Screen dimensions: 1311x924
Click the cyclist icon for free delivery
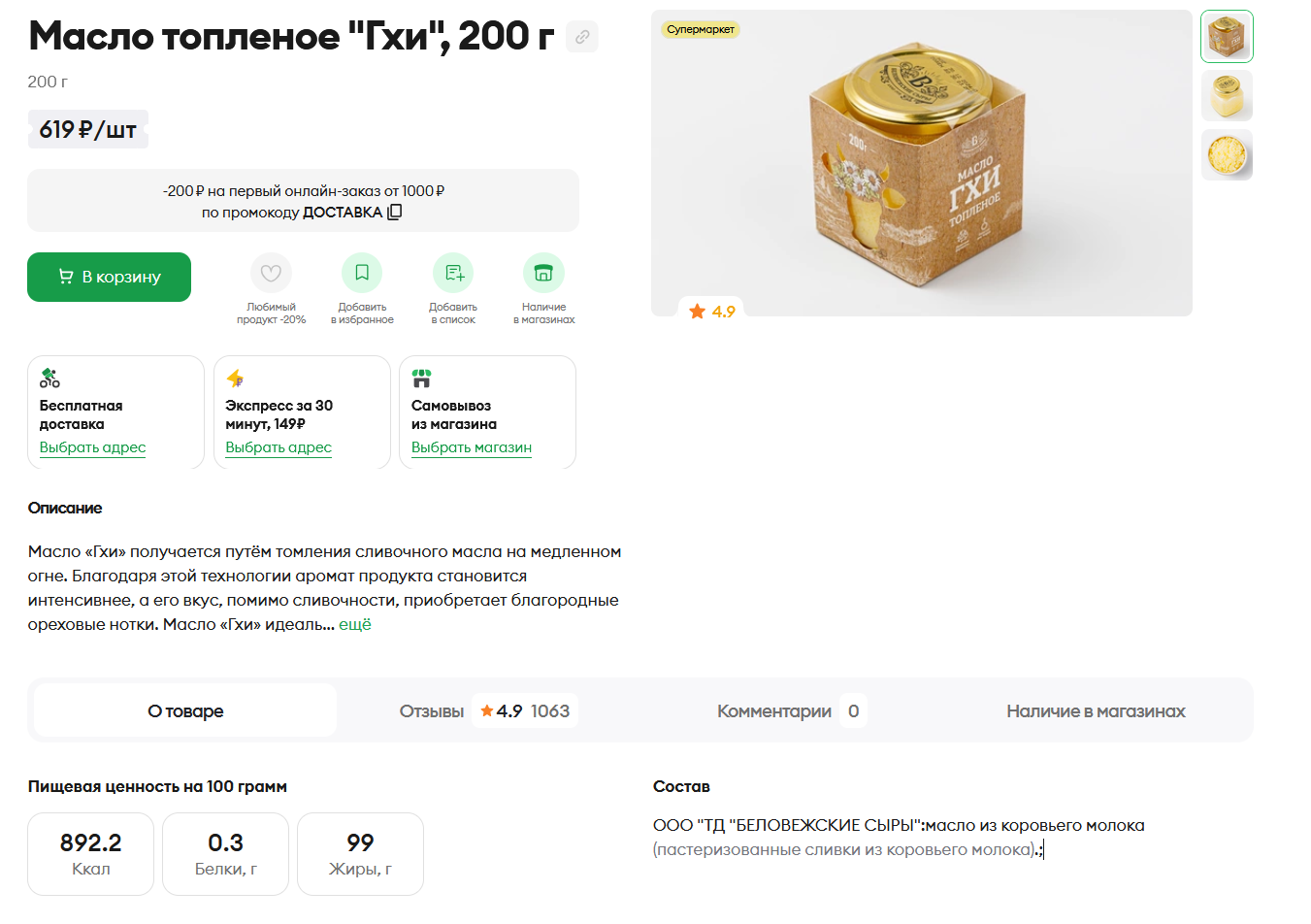click(x=49, y=379)
